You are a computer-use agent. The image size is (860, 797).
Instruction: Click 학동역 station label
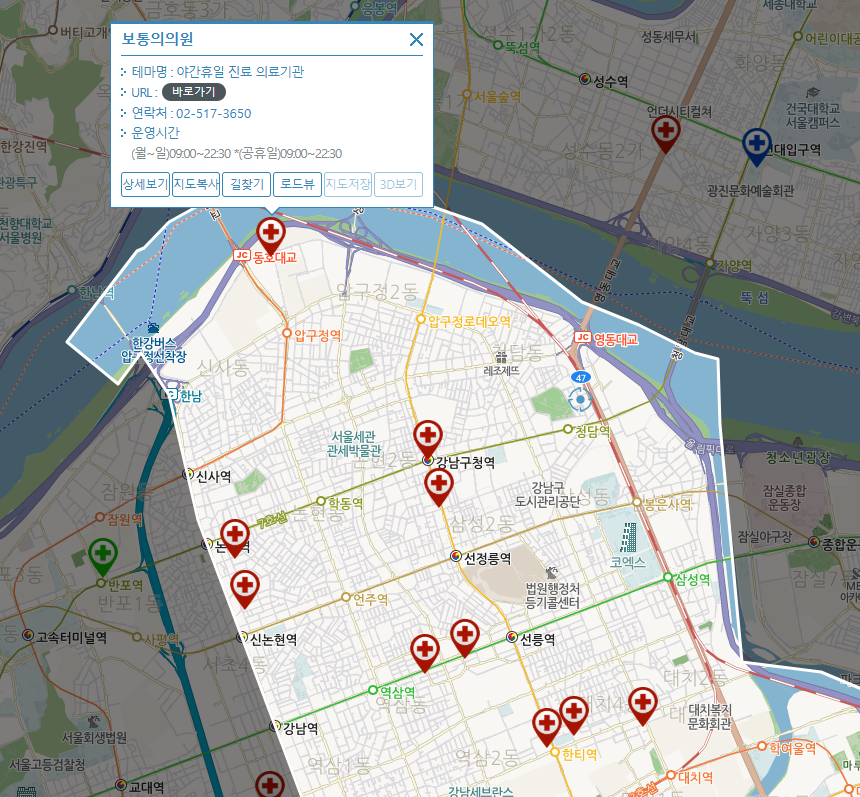coord(345,503)
